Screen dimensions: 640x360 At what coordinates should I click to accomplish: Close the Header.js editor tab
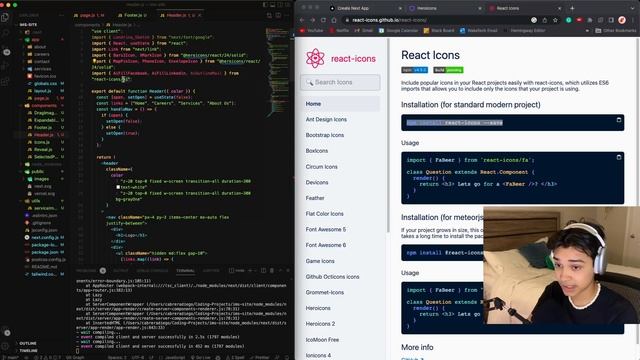200,16
